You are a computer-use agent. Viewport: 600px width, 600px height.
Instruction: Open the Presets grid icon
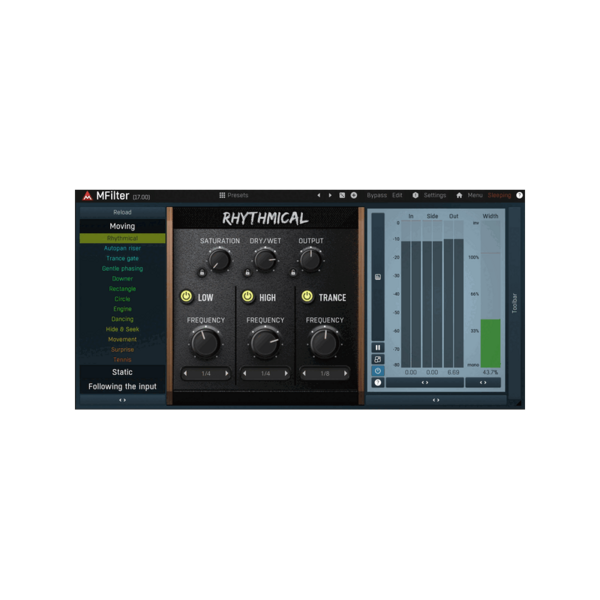(222, 196)
